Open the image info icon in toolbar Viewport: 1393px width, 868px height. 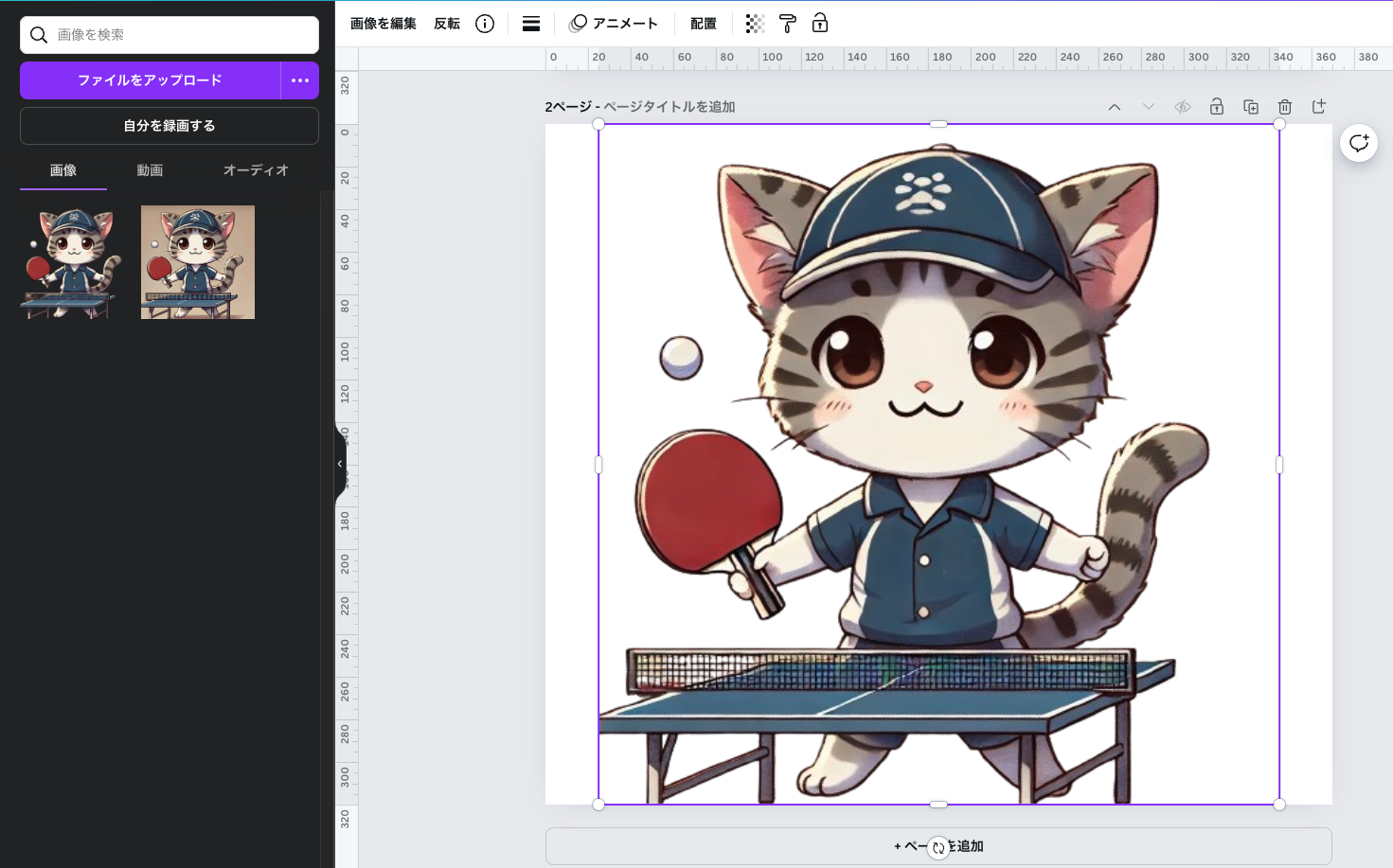(x=485, y=24)
